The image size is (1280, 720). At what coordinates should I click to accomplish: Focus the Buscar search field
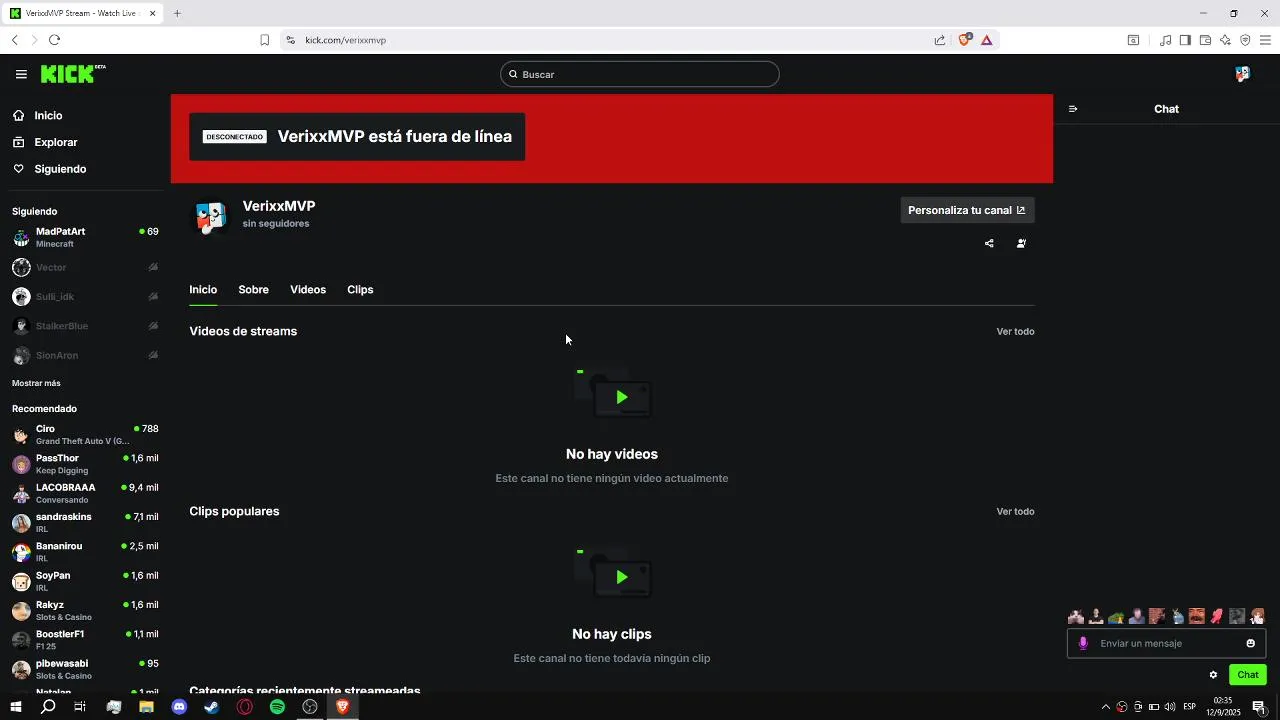pyautogui.click(x=640, y=74)
